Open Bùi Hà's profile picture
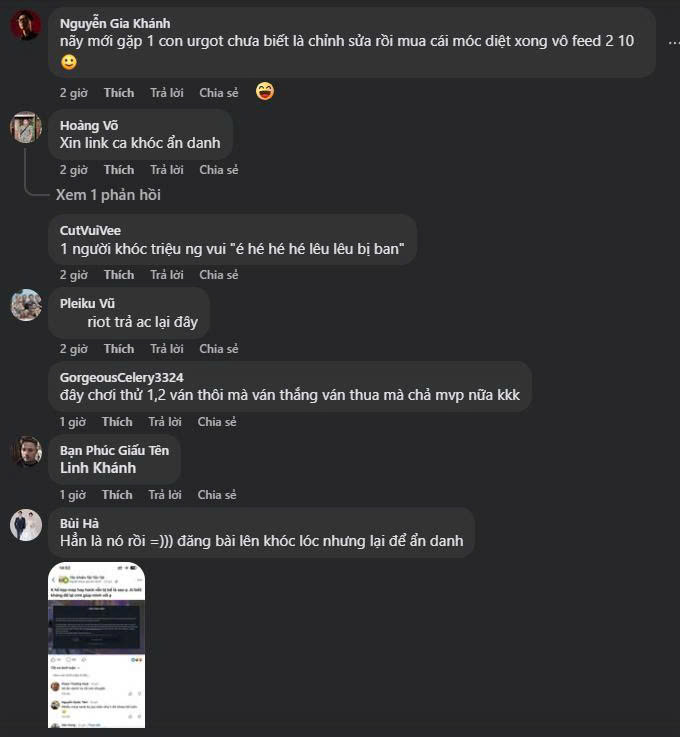The width and height of the screenshot is (680, 737). (x=26, y=524)
